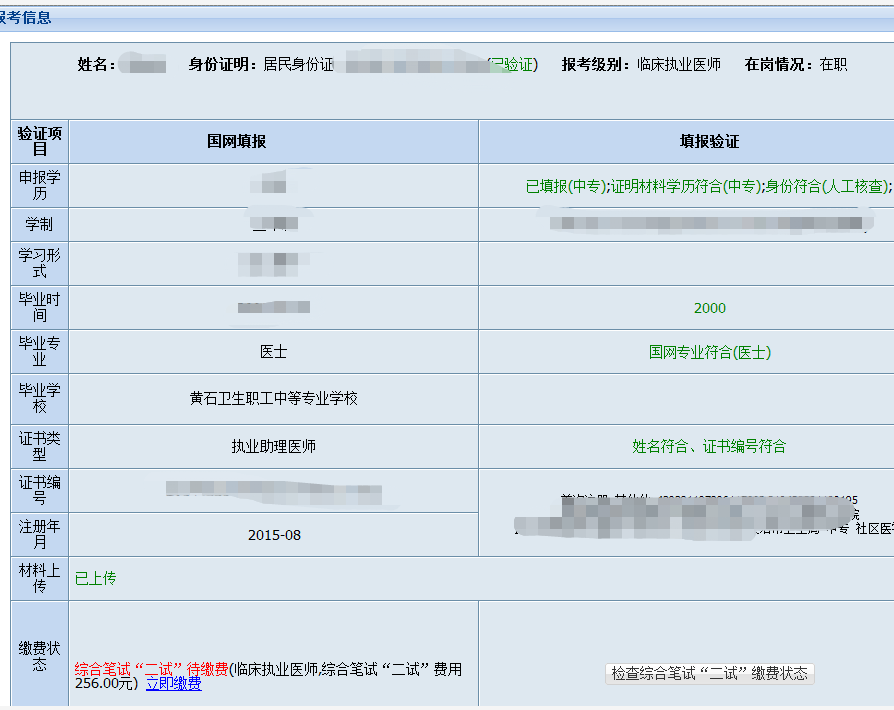Click the 立即缴费 payment link

[x=173, y=685]
